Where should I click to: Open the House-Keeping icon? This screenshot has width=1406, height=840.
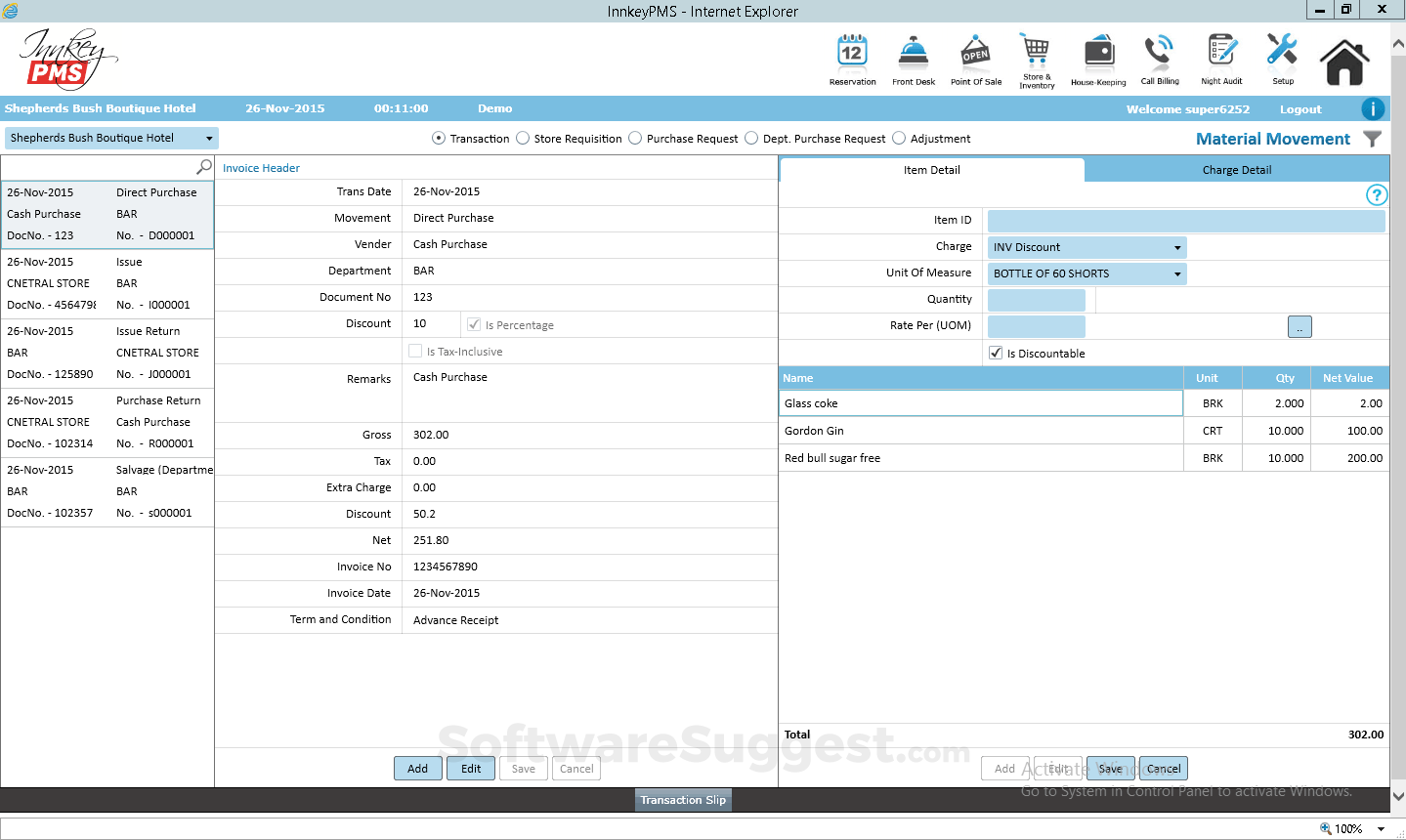[1099, 52]
